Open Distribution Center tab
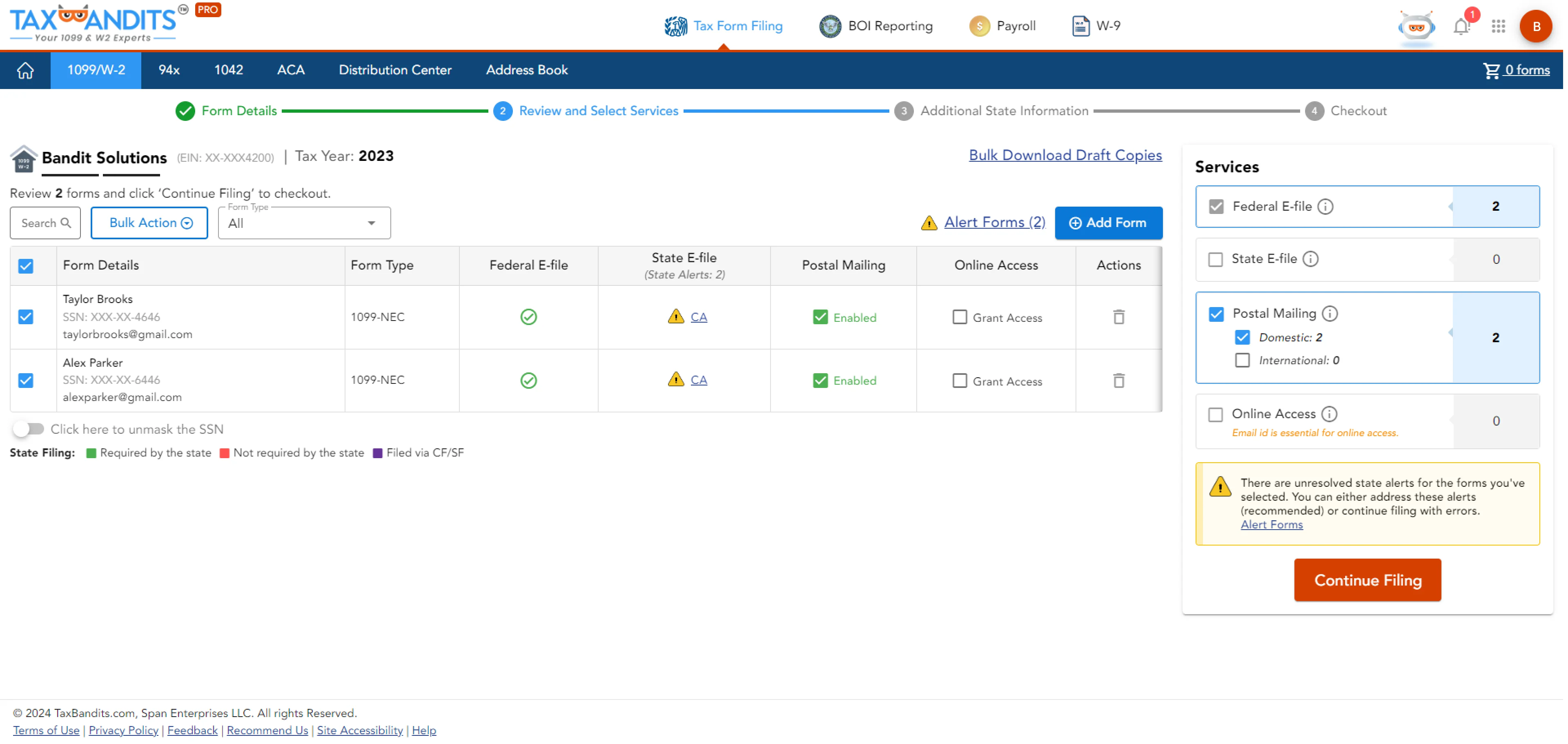 click(395, 71)
